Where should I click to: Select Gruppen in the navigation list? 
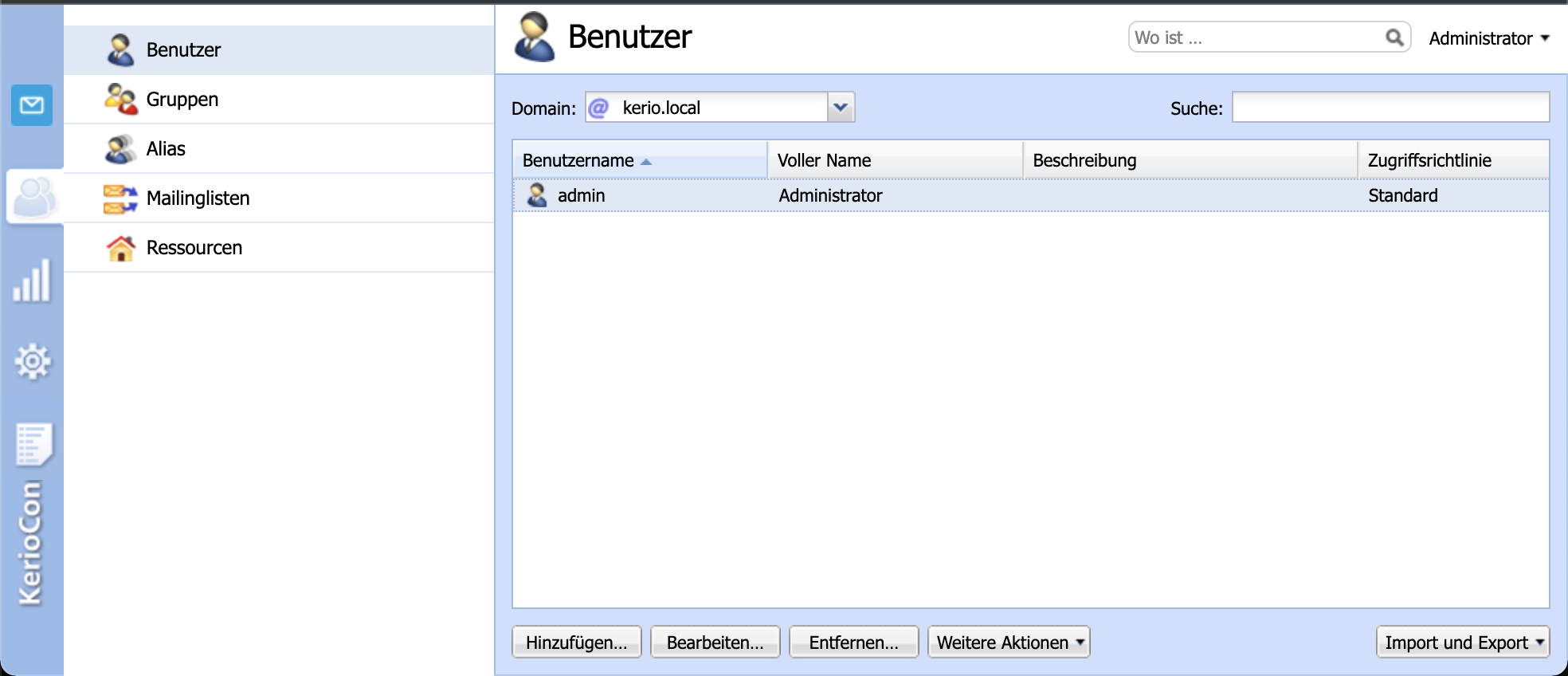[182, 100]
